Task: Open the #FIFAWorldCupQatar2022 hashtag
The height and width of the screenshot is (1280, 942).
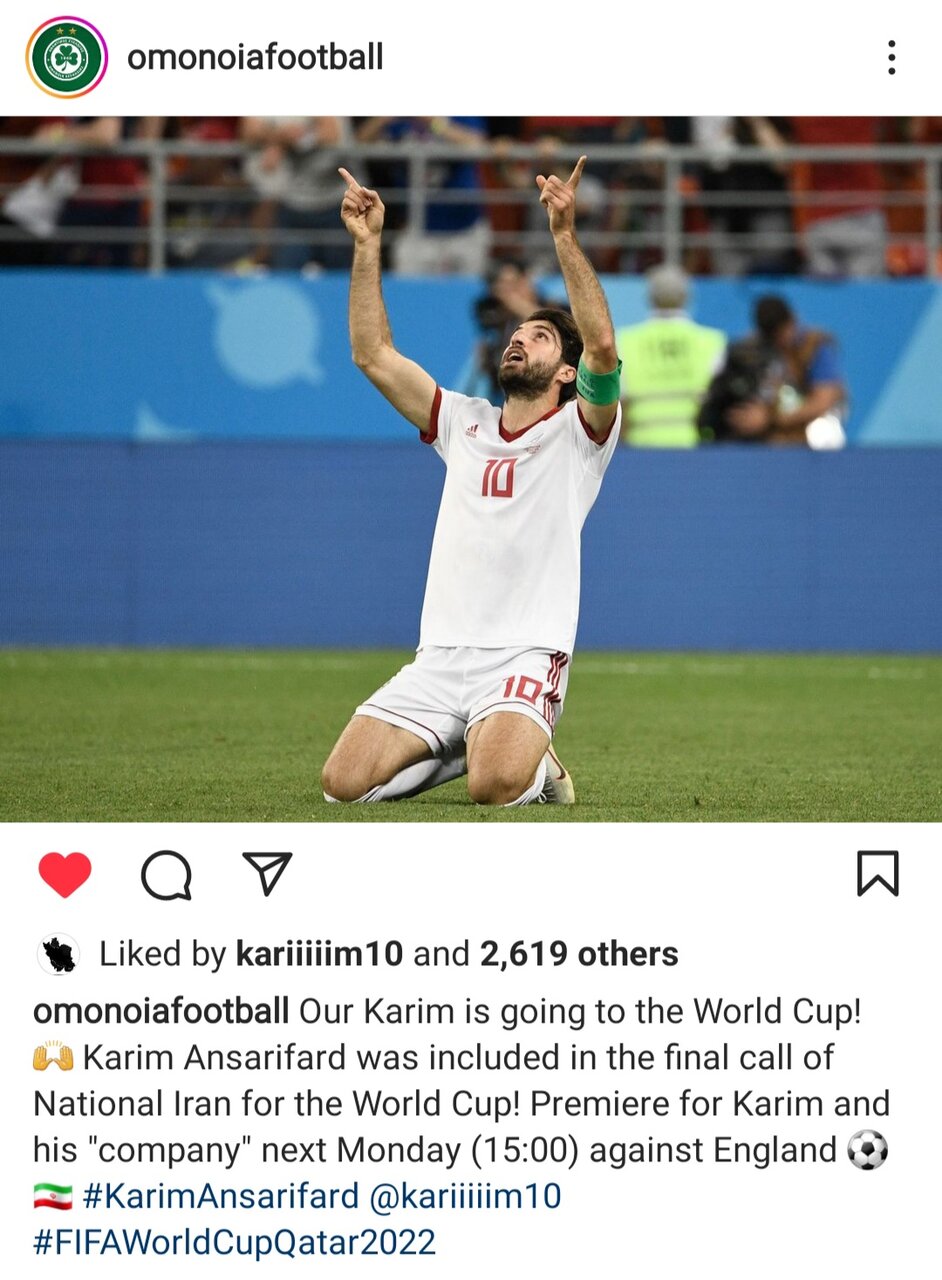Action: click(235, 1243)
